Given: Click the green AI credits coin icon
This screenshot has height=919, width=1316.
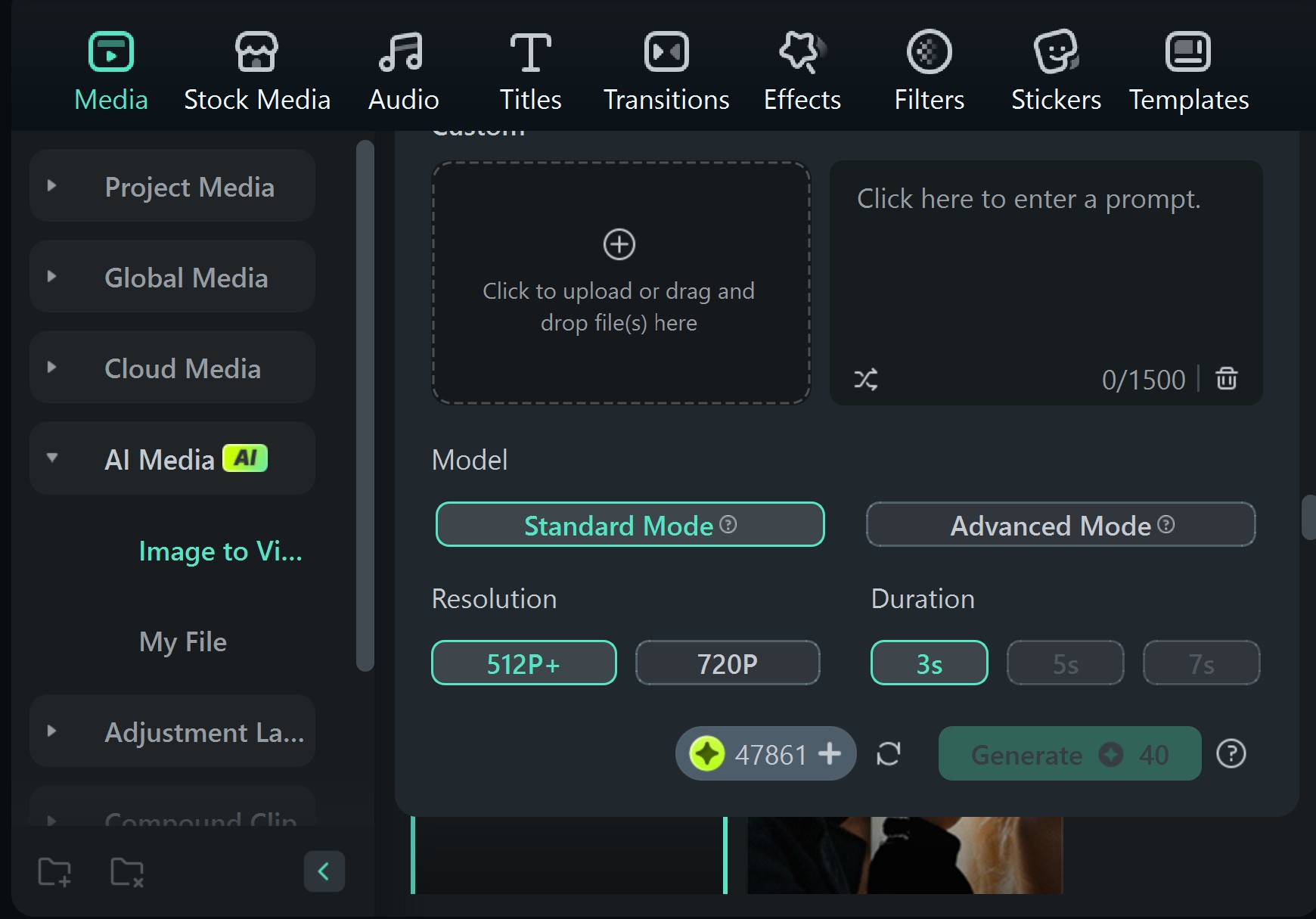Looking at the screenshot, I should pos(707,754).
